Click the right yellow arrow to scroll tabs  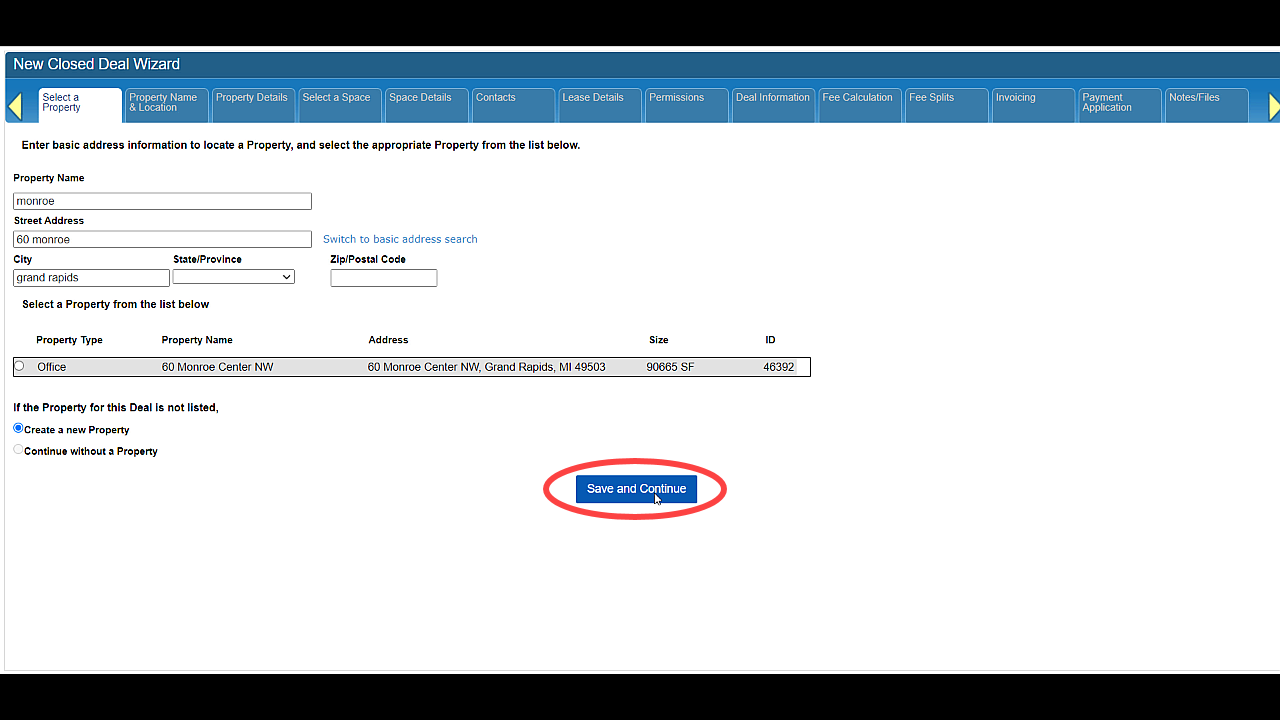tap(1273, 106)
